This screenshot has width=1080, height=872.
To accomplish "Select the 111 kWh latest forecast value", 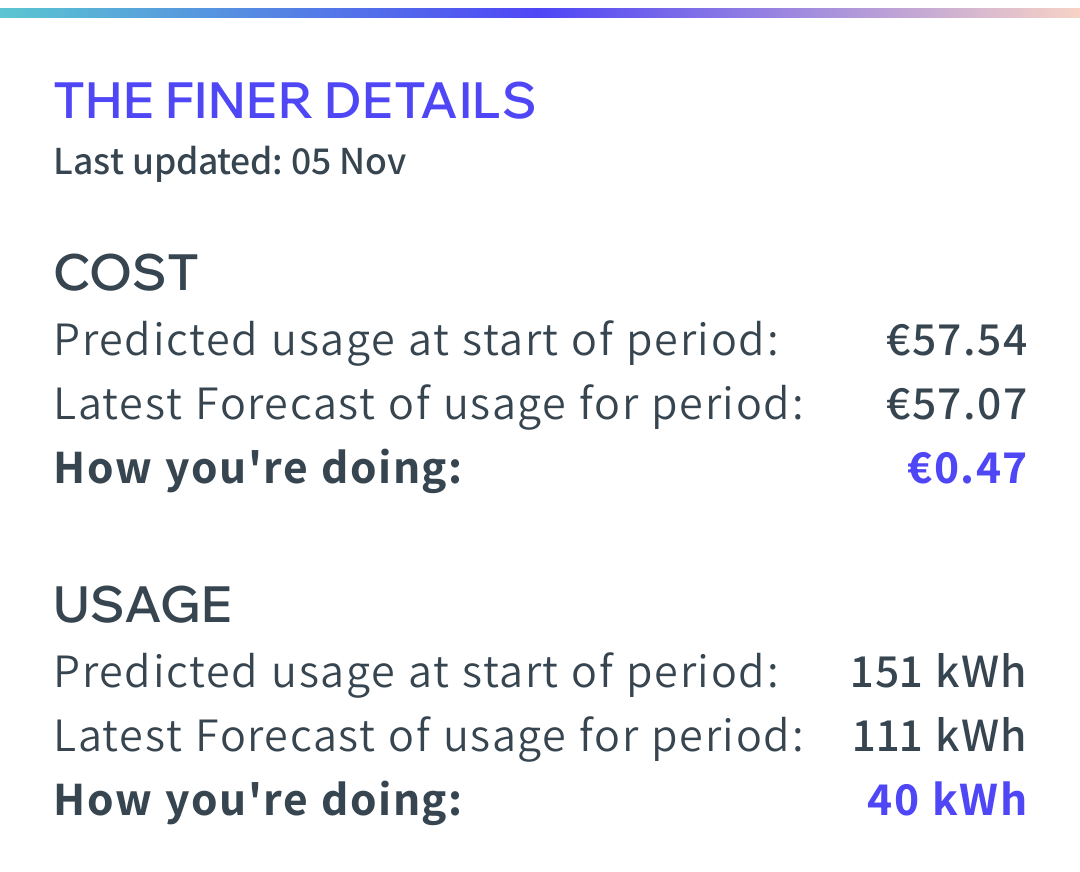I will [x=938, y=736].
